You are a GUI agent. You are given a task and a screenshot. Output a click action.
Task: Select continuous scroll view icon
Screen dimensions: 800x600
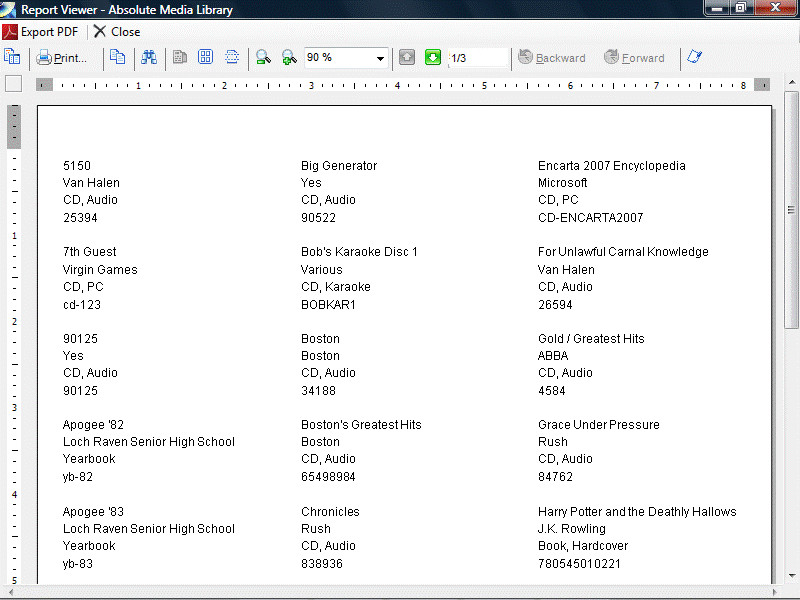232,57
